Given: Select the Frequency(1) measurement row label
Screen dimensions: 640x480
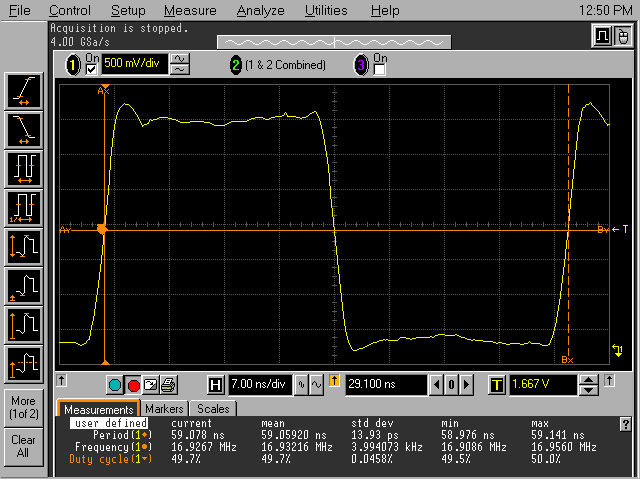Looking at the screenshot, I should [x=113, y=447].
